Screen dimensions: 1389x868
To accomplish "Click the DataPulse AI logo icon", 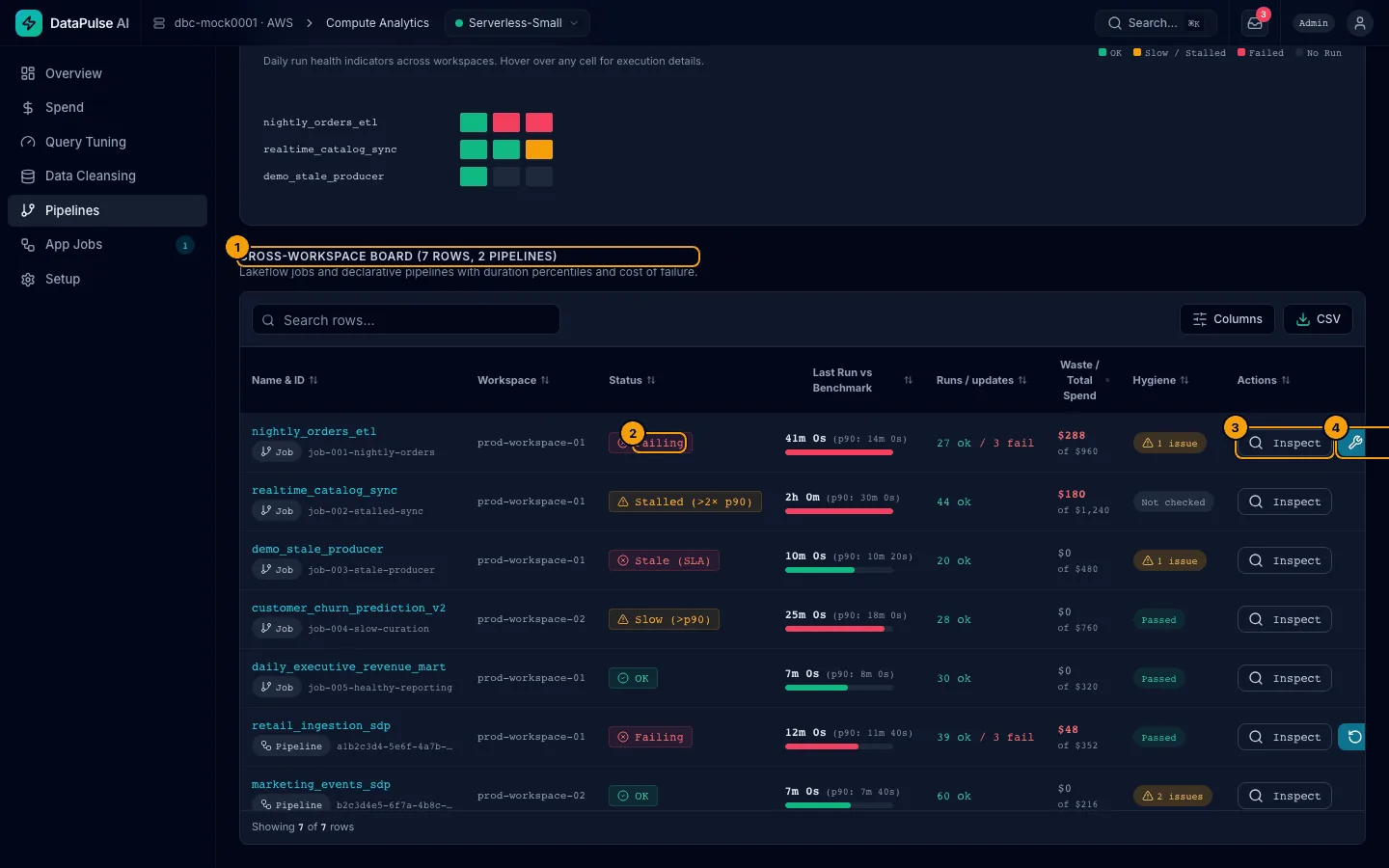I will [x=29, y=23].
